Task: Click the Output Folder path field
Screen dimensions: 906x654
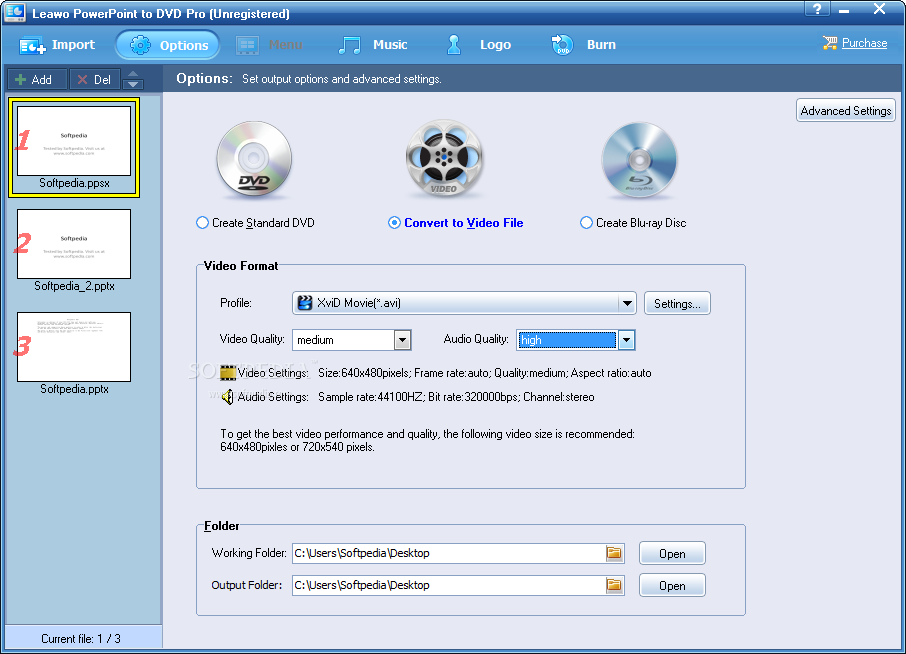Action: 448,585
